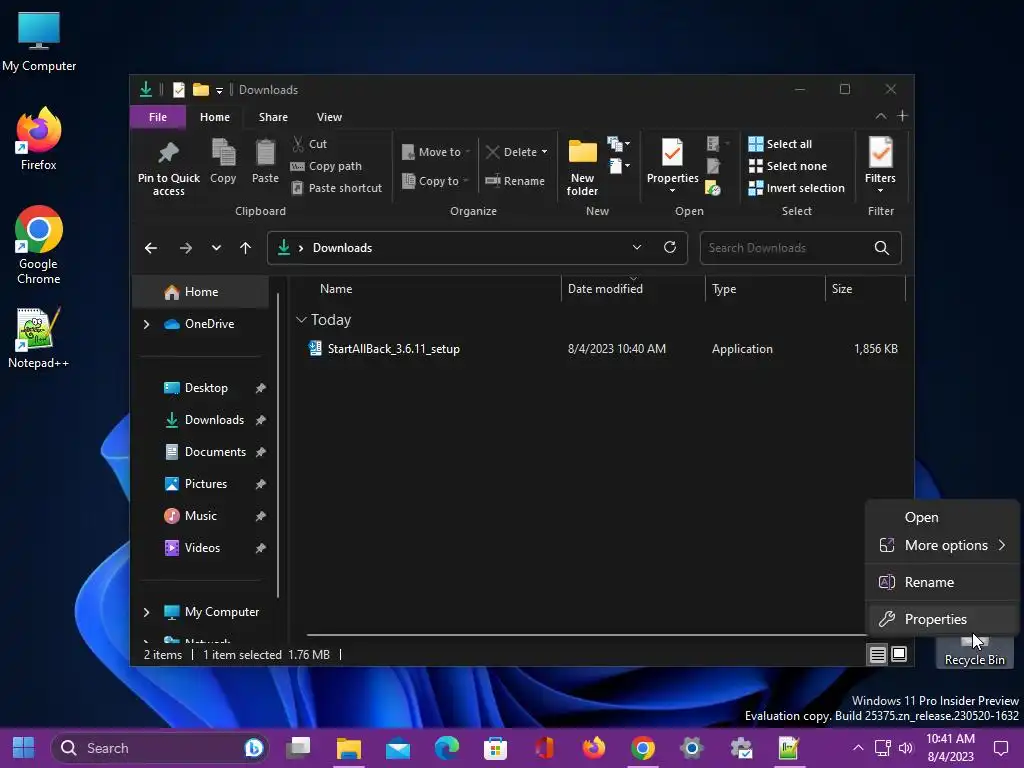The height and width of the screenshot is (768, 1024).
Task: Click Cut in the Clipboard group
Action: pos(310,144)
